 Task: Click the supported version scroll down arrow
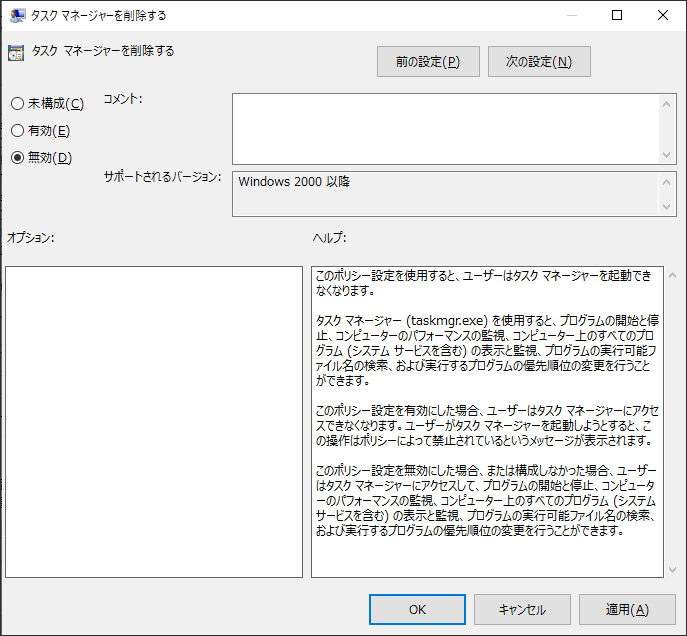click(x=666, y=206)
